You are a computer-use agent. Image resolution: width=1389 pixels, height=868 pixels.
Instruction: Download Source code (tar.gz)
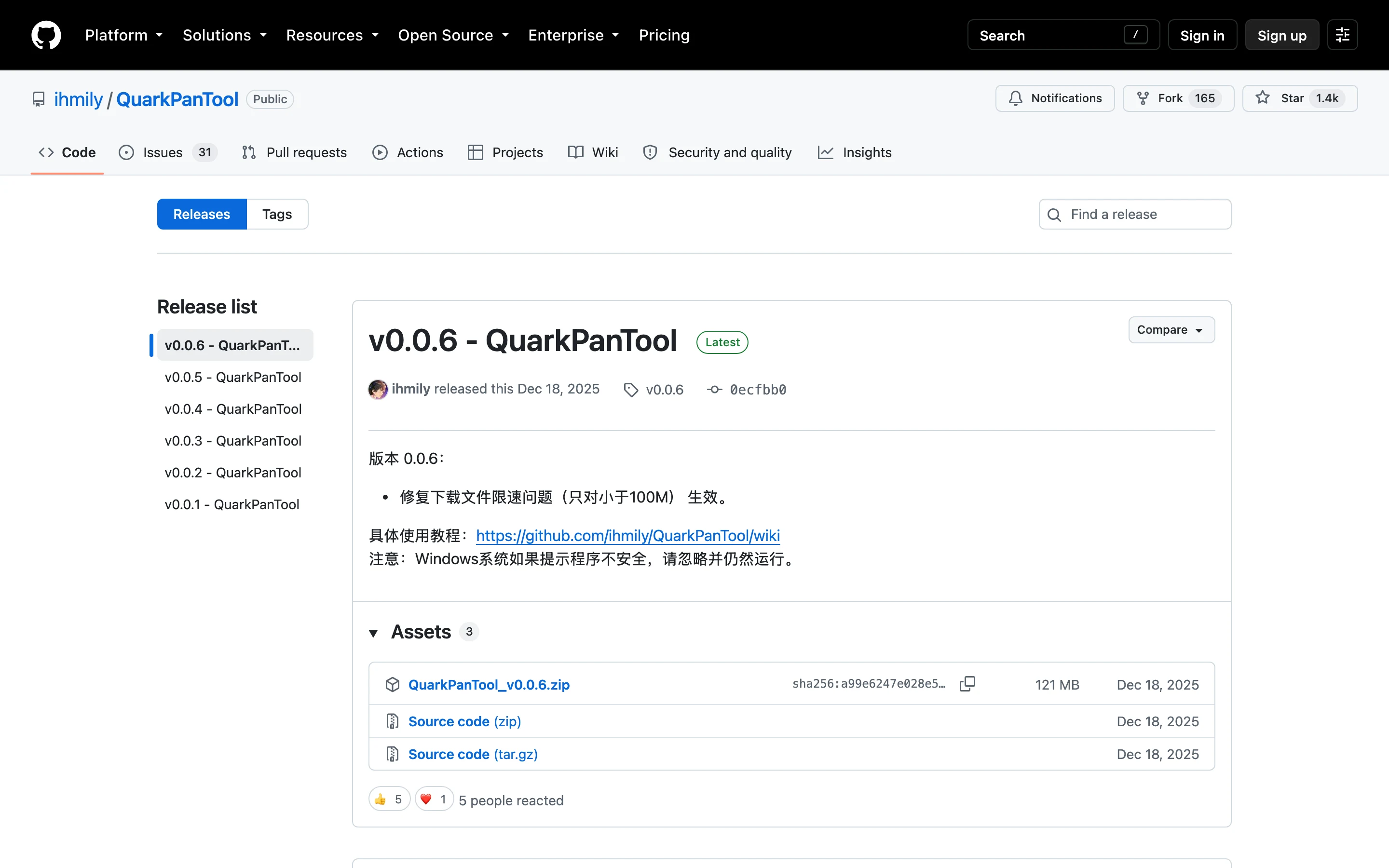473,754
